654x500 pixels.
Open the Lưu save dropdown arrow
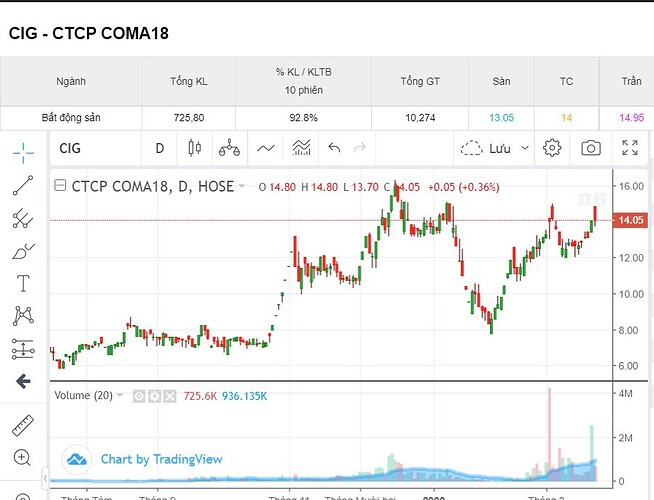click(525, 148)
